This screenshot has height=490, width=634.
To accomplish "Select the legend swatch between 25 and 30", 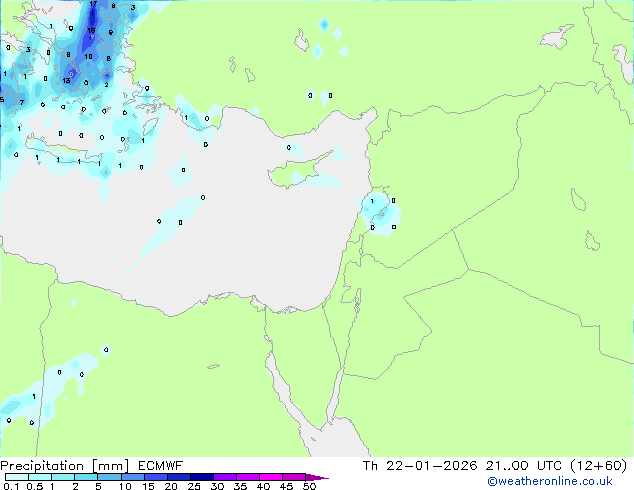I will tap(202, 477).
